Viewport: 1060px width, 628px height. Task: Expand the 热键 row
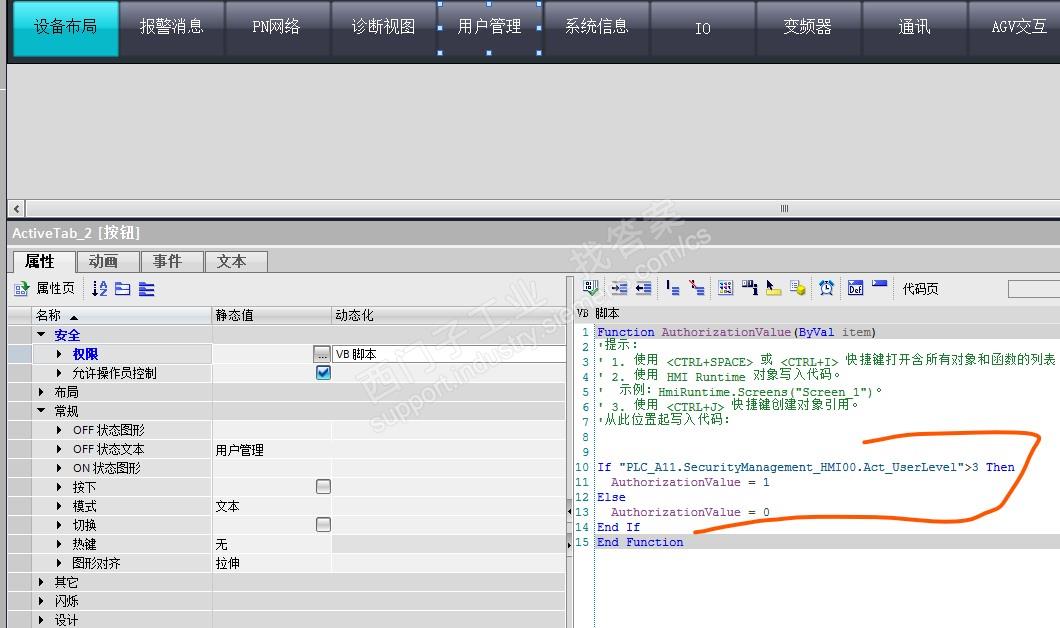59,544
